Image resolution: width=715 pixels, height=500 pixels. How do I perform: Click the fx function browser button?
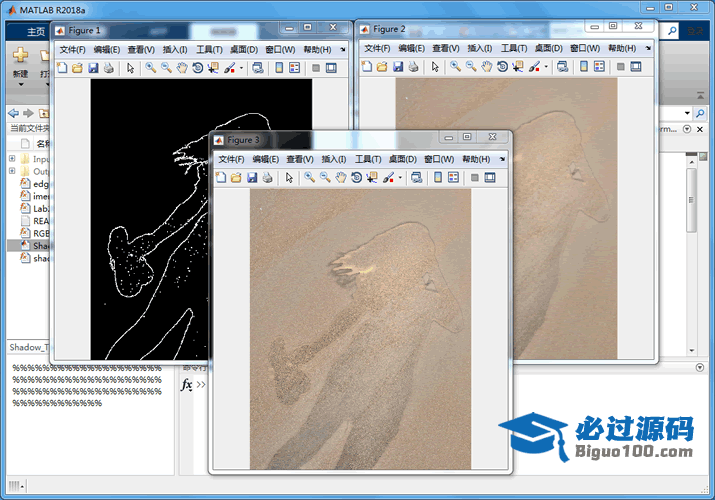(x=186, y=385)
